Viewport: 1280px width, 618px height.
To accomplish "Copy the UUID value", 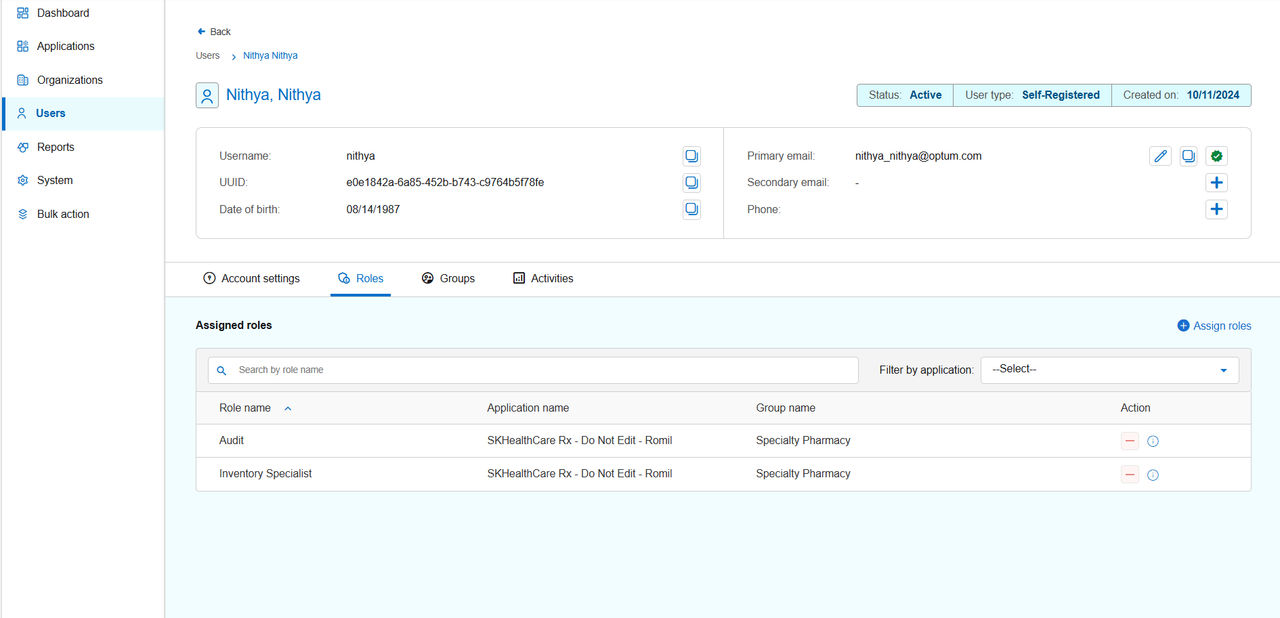I will tap(691, 182).
